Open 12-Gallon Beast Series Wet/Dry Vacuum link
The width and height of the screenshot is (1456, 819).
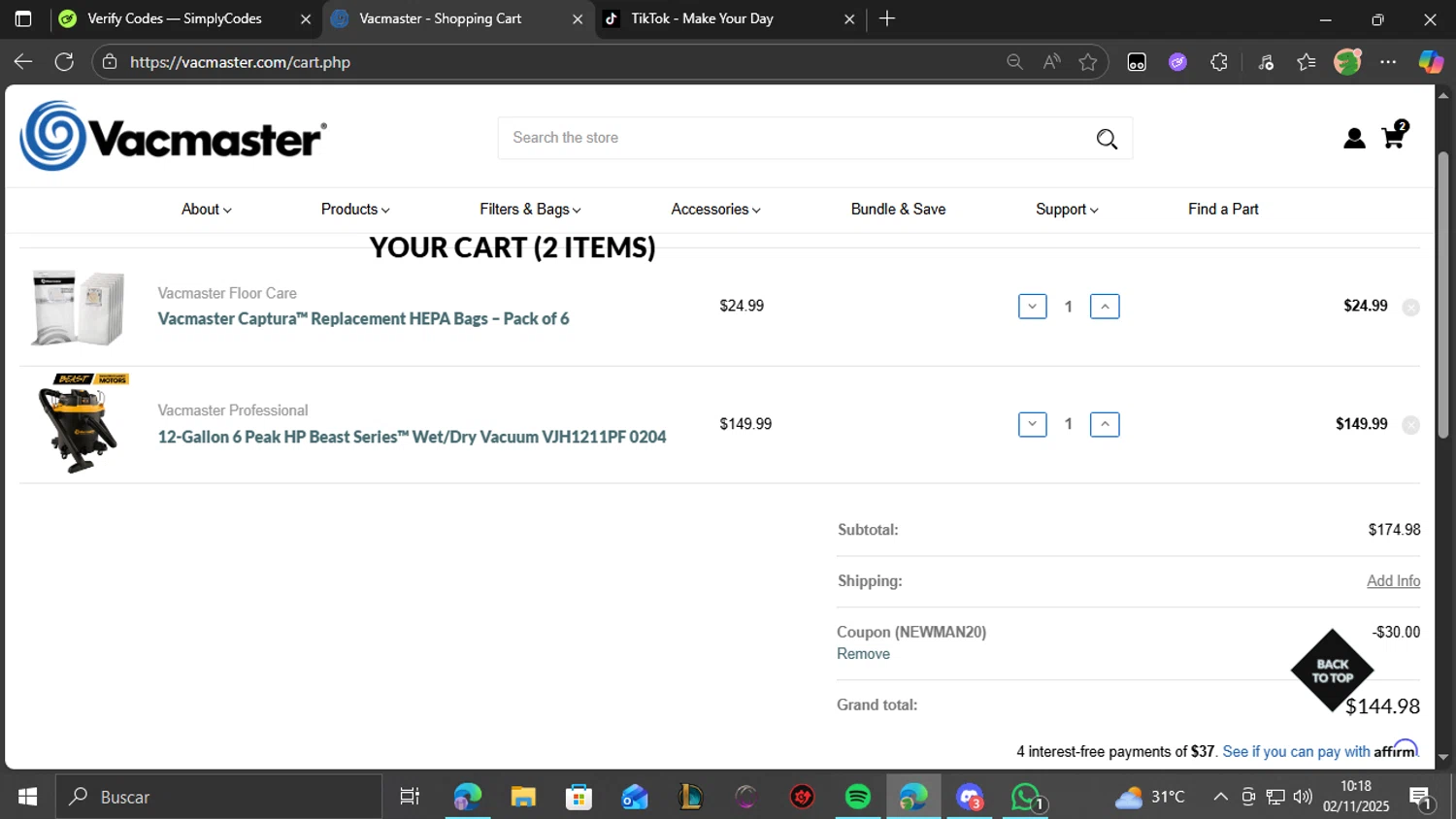pos(412,437)
